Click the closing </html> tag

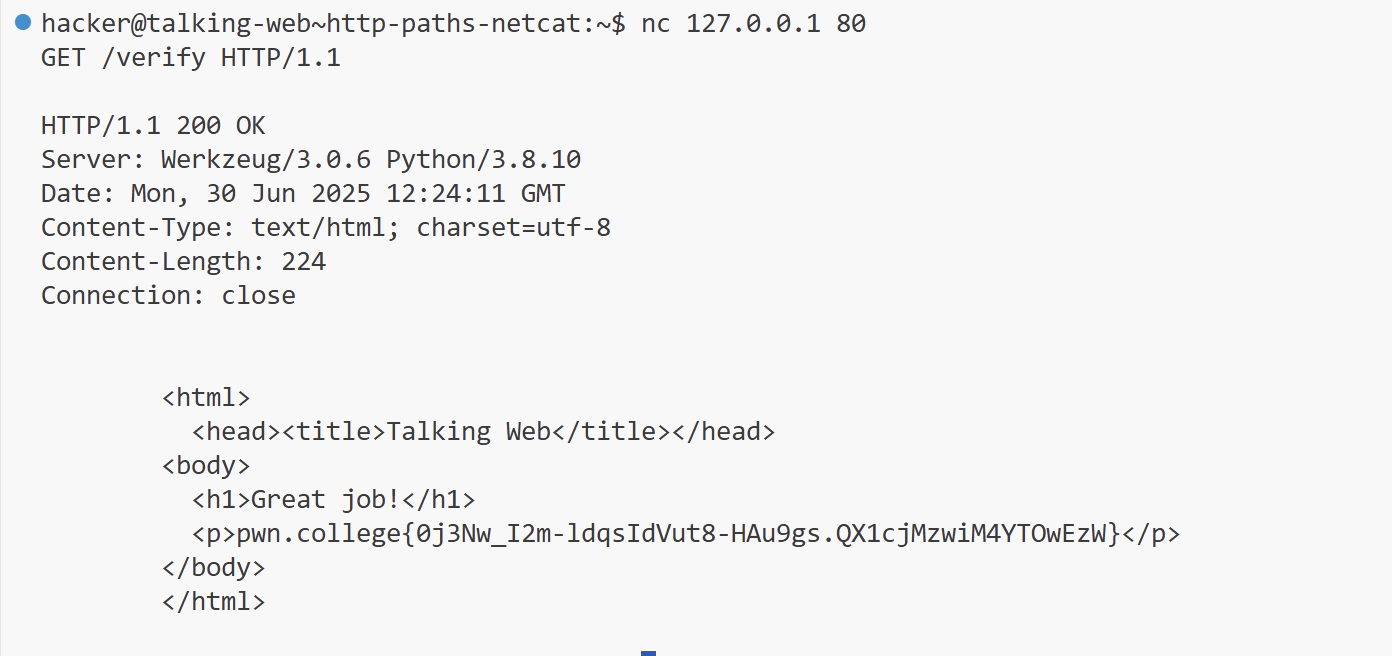pos(213,602)
